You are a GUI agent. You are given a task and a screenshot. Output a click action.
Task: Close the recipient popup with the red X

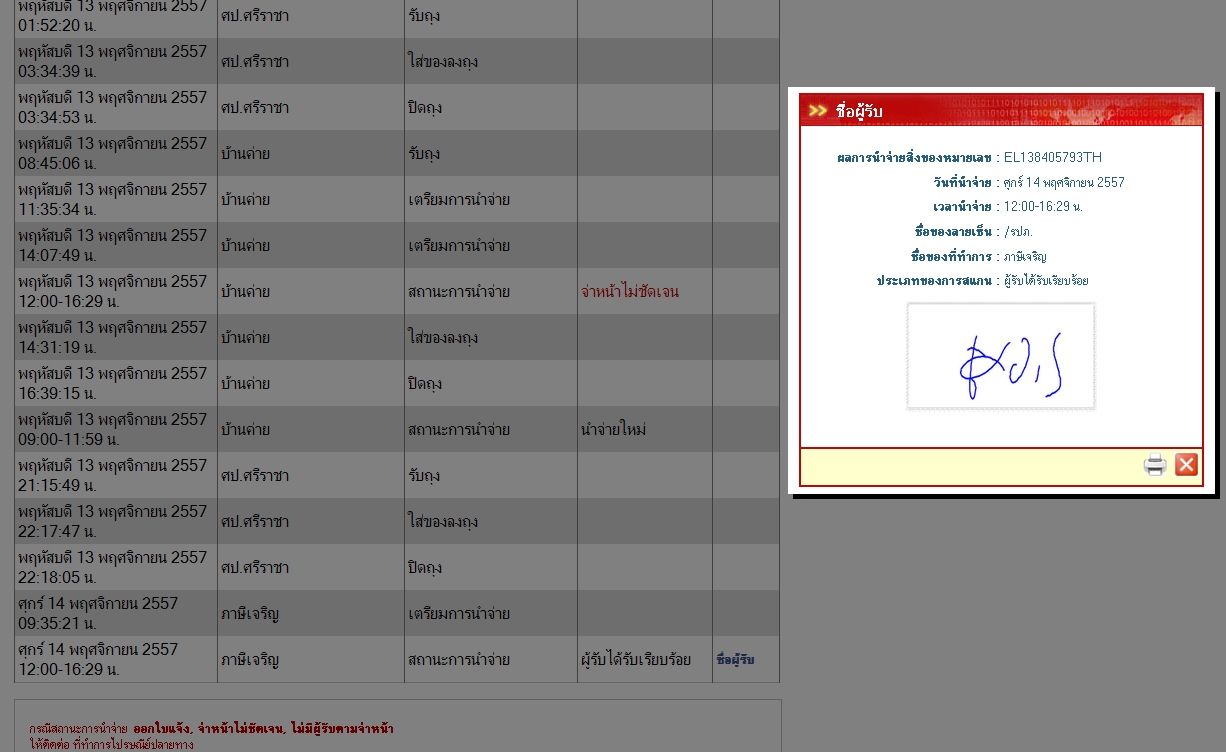(1186, 465)
